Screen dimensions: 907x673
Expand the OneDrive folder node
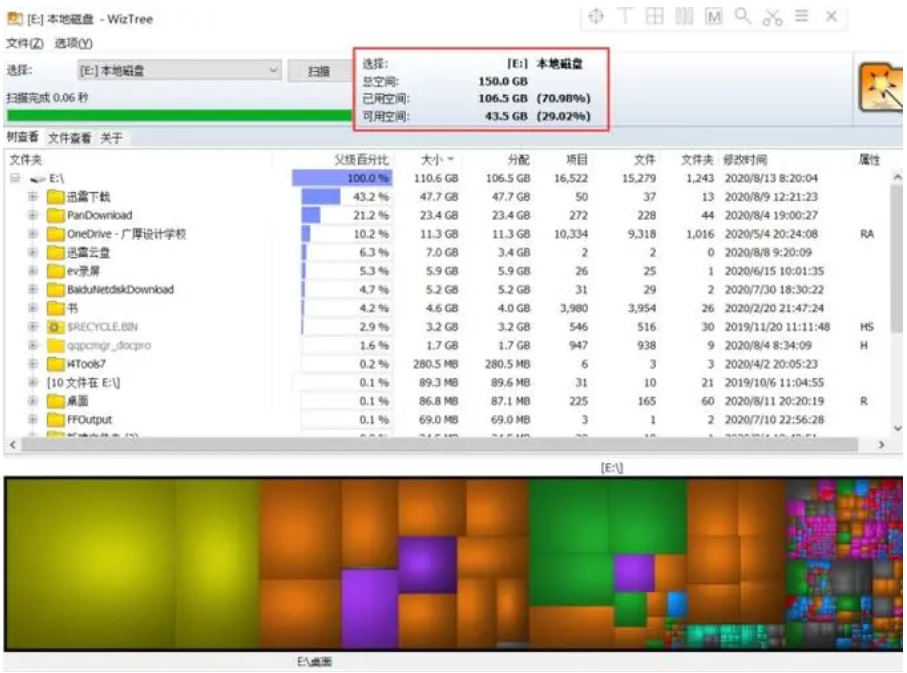pos(33,234)
